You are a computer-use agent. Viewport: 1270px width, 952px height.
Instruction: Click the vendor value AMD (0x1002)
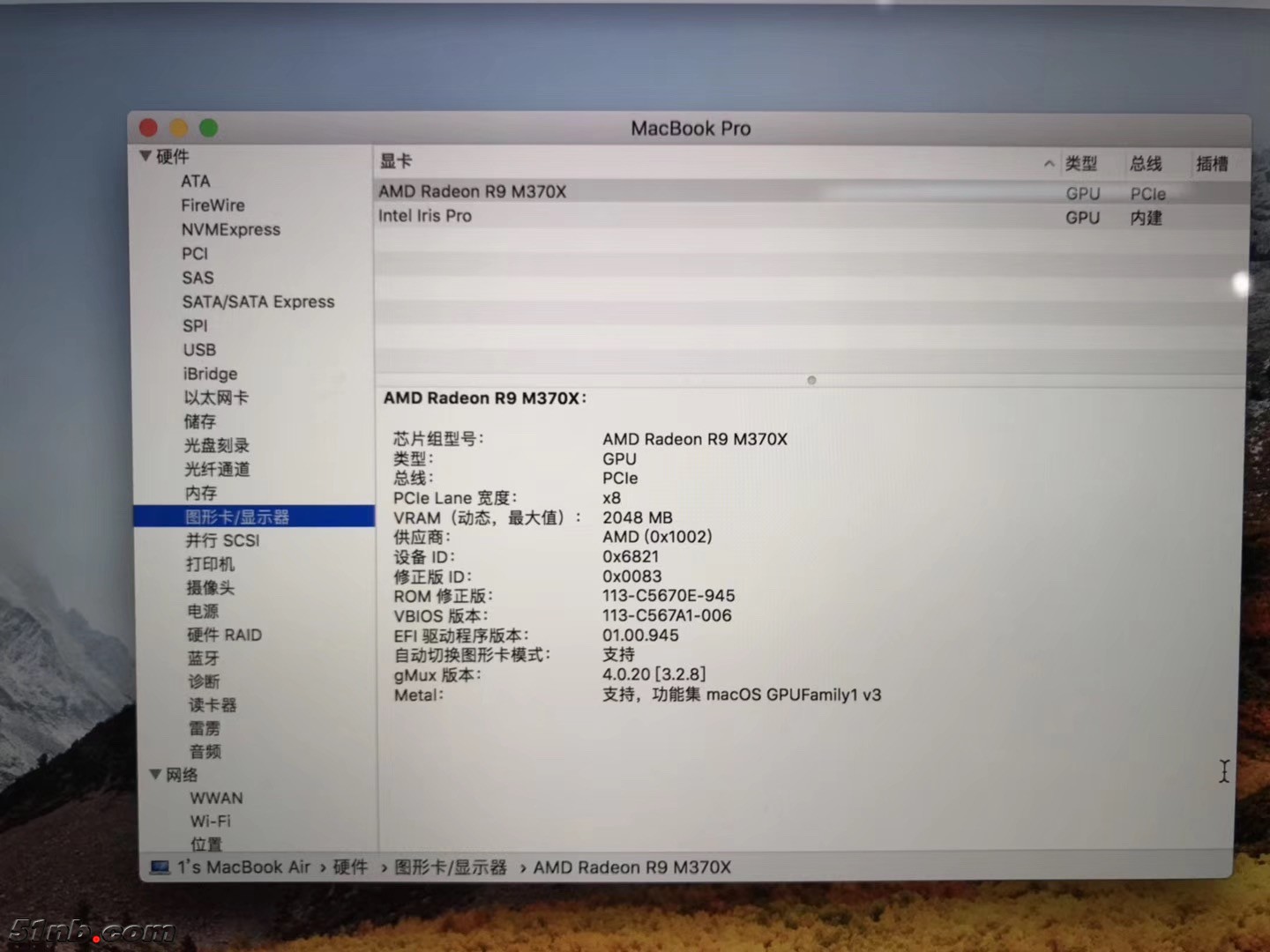(657, 537)
